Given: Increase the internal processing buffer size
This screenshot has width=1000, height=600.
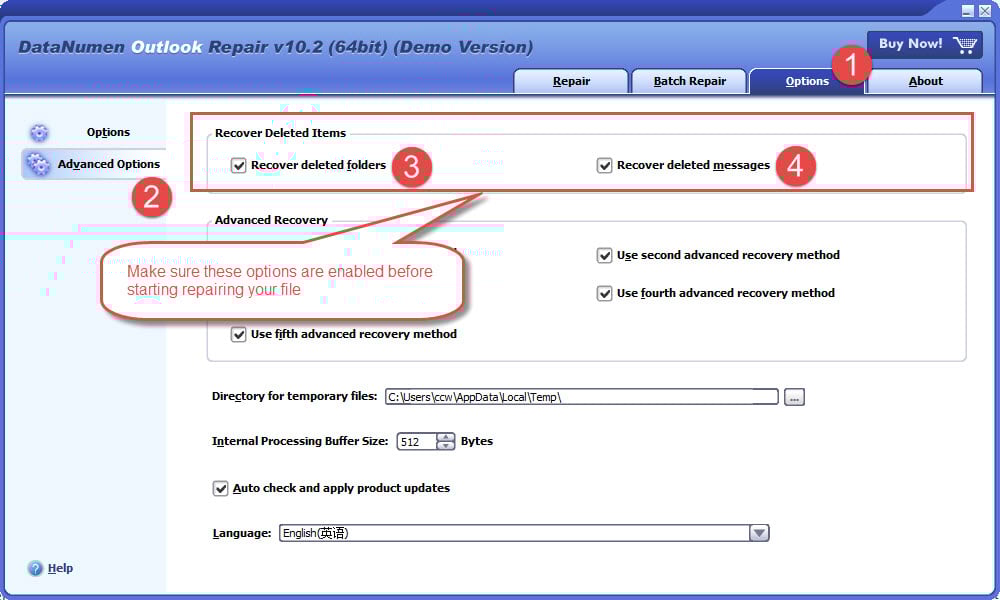Looking at the screenshot, I should (x=446, y=437).
